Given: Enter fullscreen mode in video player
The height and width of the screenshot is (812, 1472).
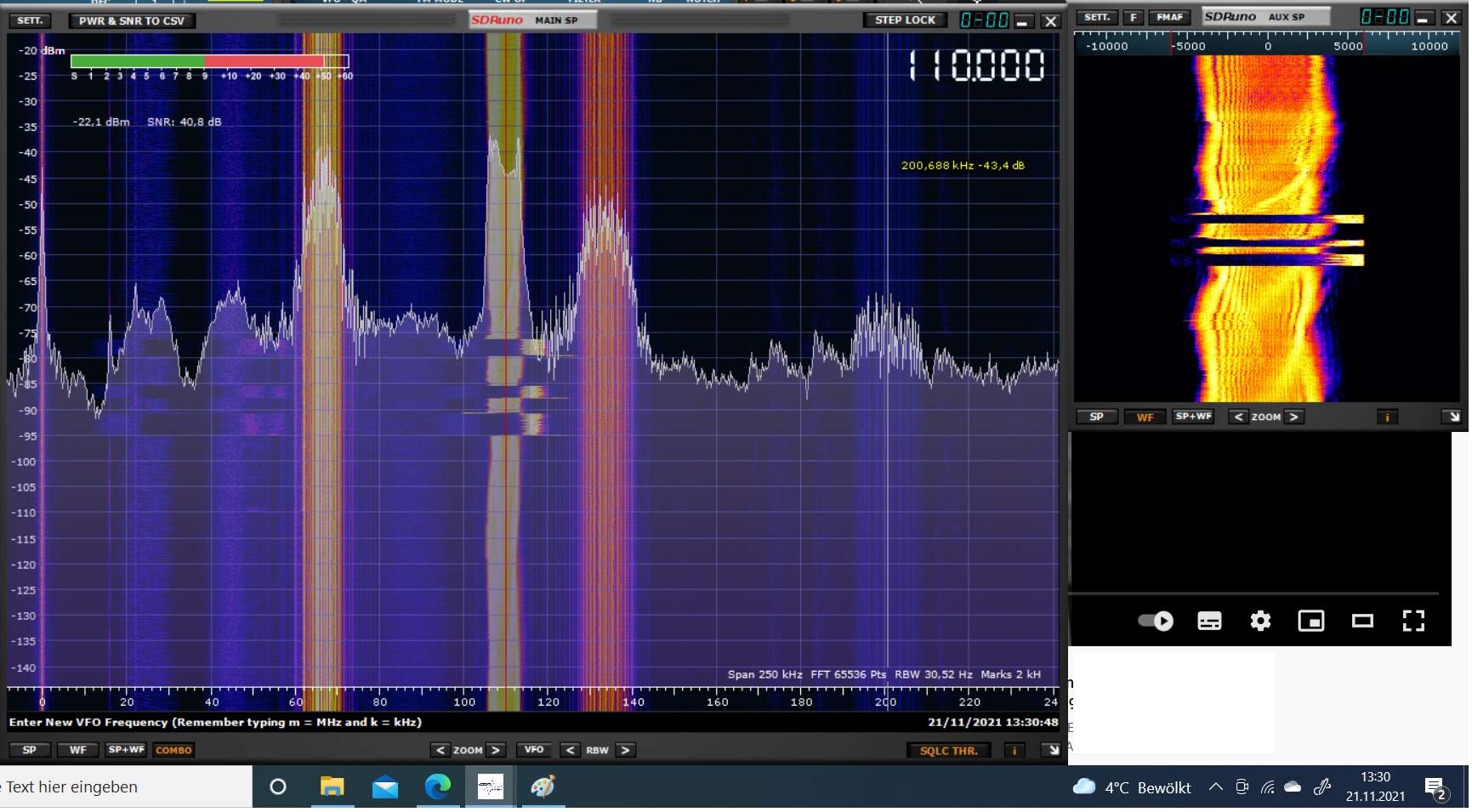Looking at the screenshot, I should click(x=1412, y=622).
